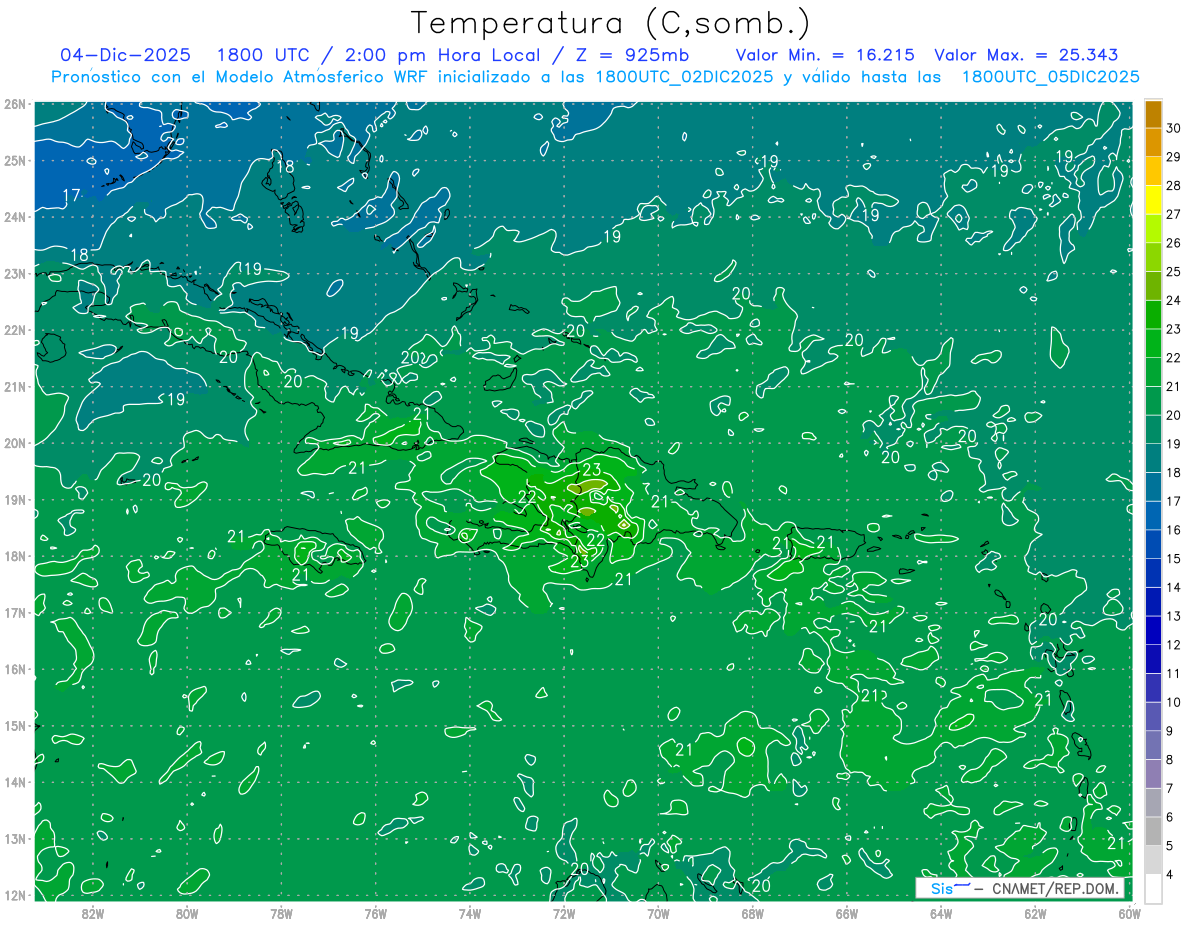Click the "76W" longitude axis label
This screenshot has width=1200, height=927.
375,914
